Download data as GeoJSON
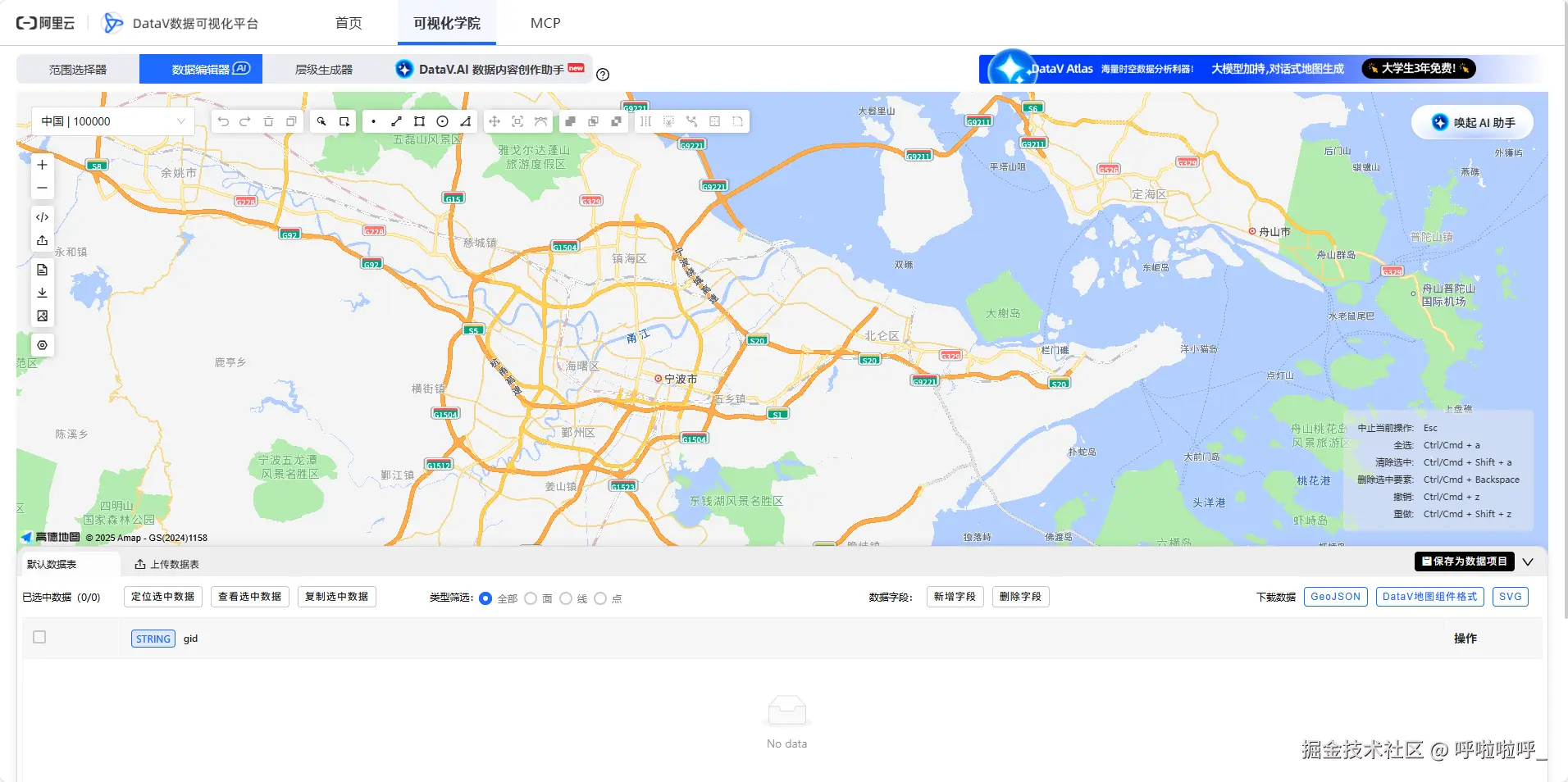1568x782 pixels. [x=1335, y=597]
